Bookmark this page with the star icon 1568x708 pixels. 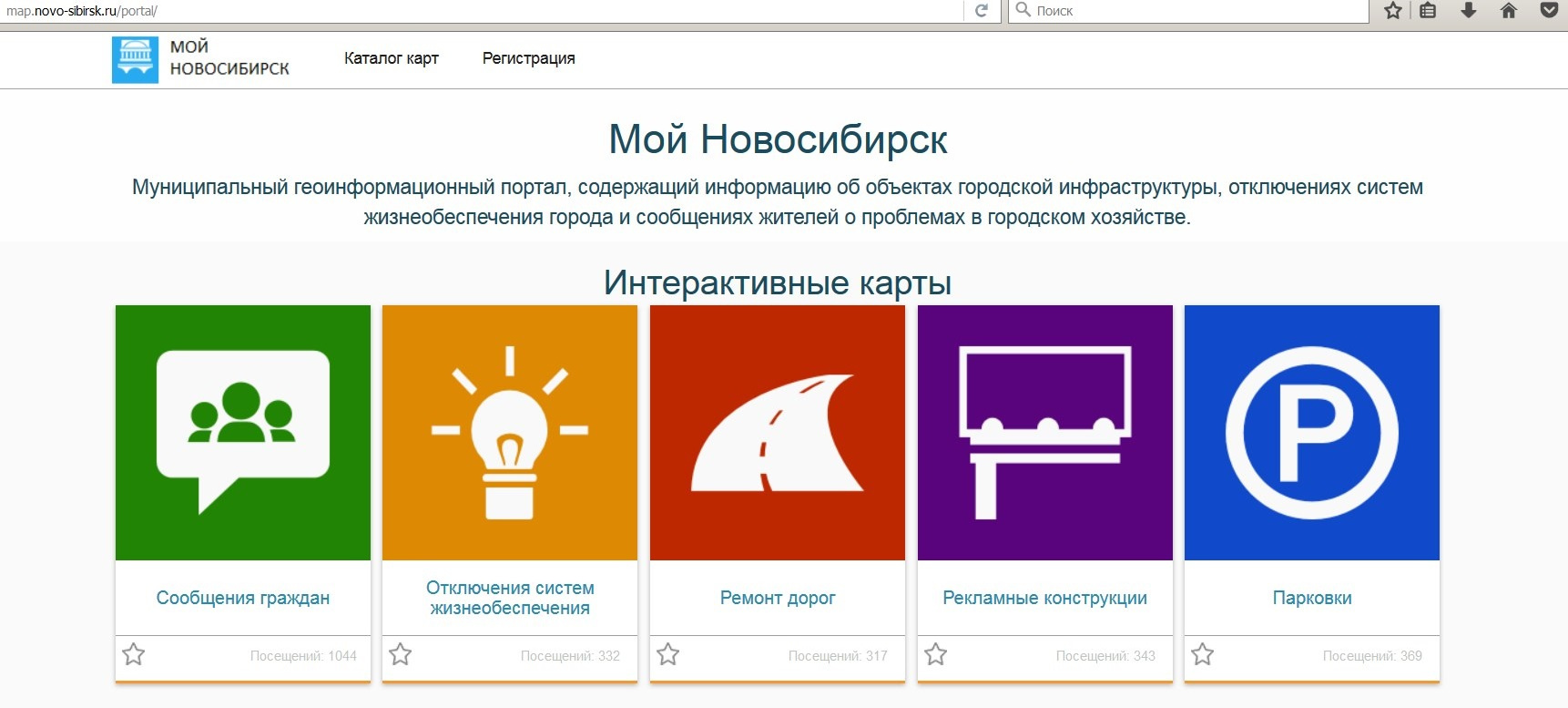pos(1393,11)
